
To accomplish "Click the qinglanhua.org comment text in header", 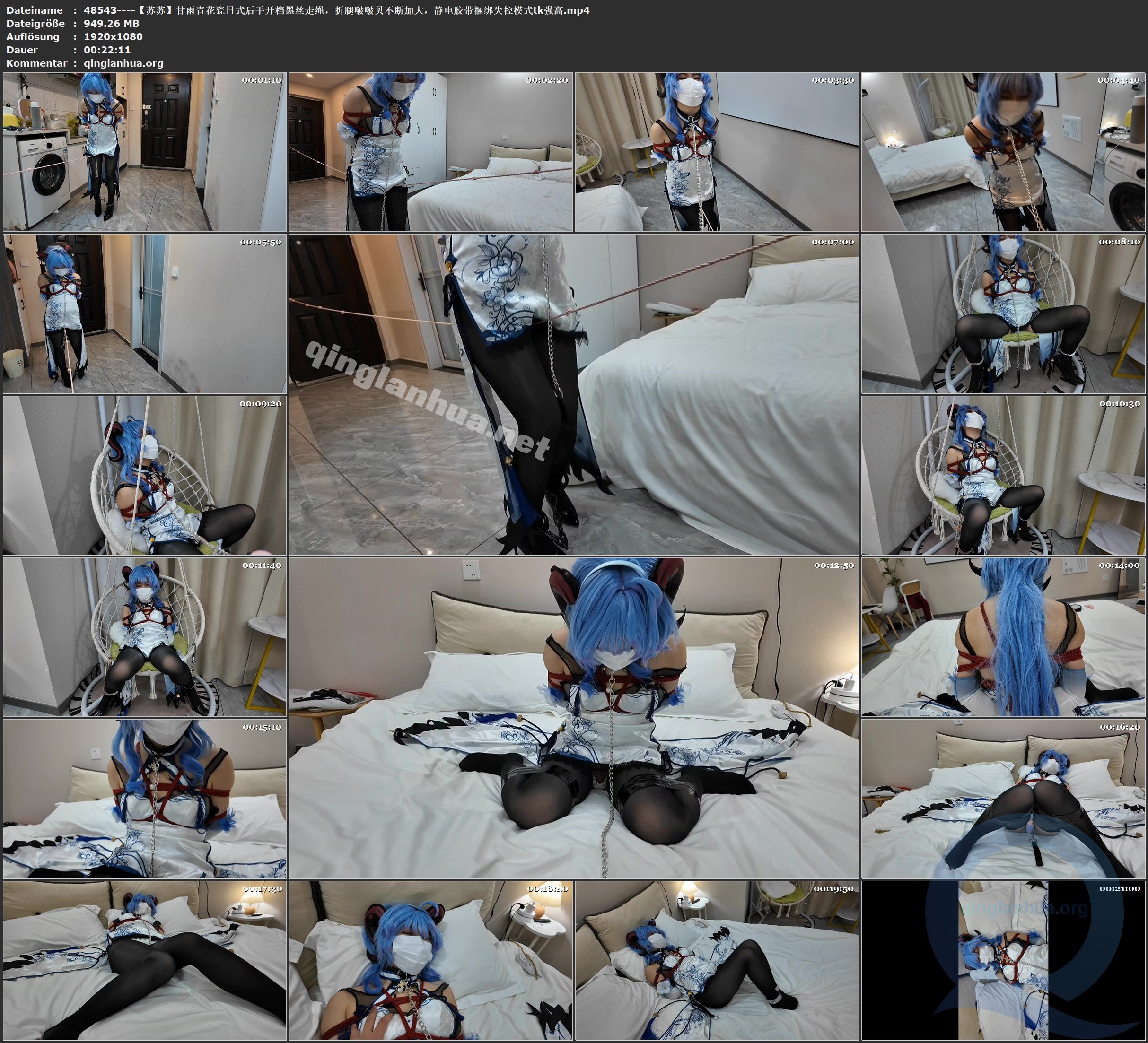I will pyautogui.click(x=123, y=63).
